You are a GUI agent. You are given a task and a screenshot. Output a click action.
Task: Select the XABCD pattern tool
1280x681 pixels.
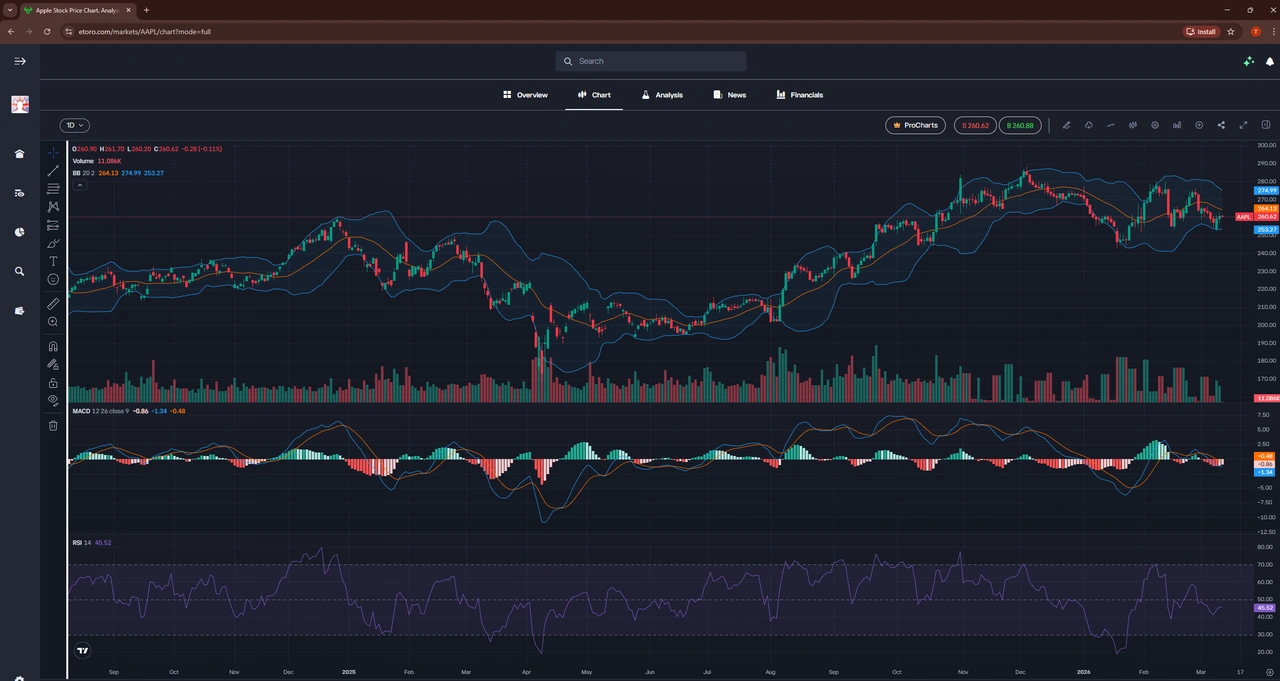(53, 206)
